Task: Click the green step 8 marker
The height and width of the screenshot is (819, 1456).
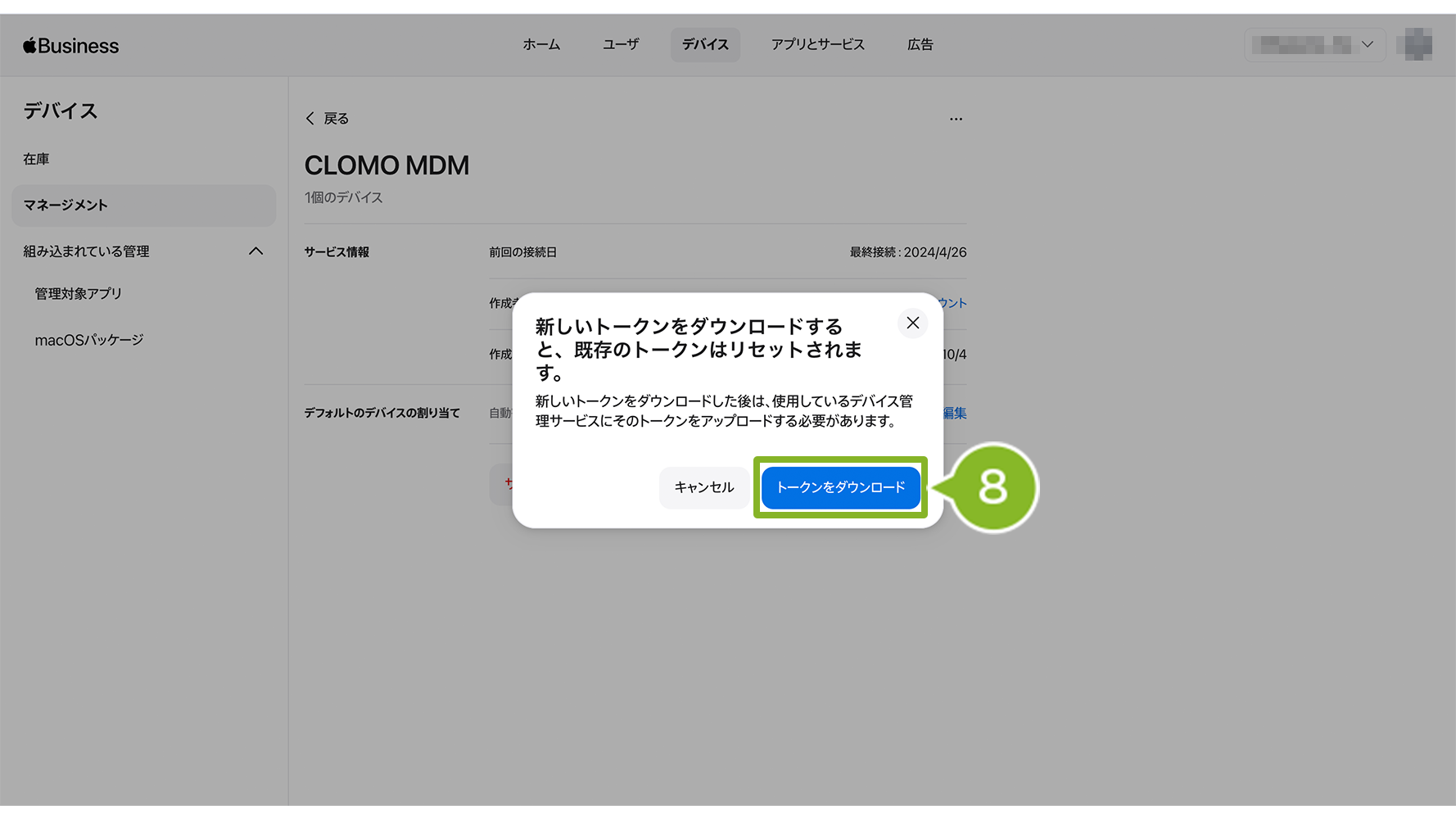Action: click(x=993, y=487)
